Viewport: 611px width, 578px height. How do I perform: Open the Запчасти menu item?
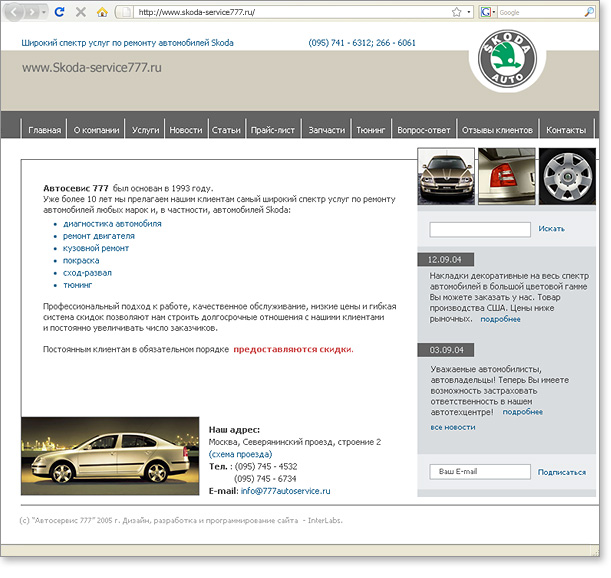pos(327,130)
